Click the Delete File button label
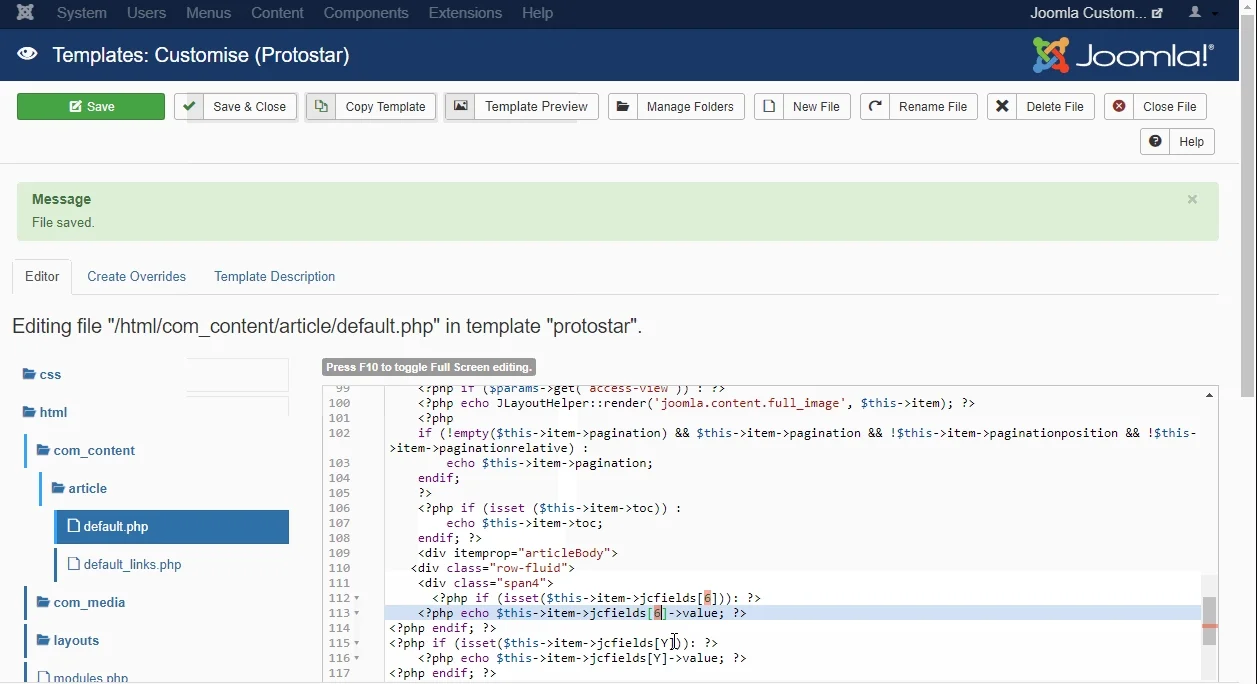The height and width of the screenshot is (684, 1257). coord(1055,107)
